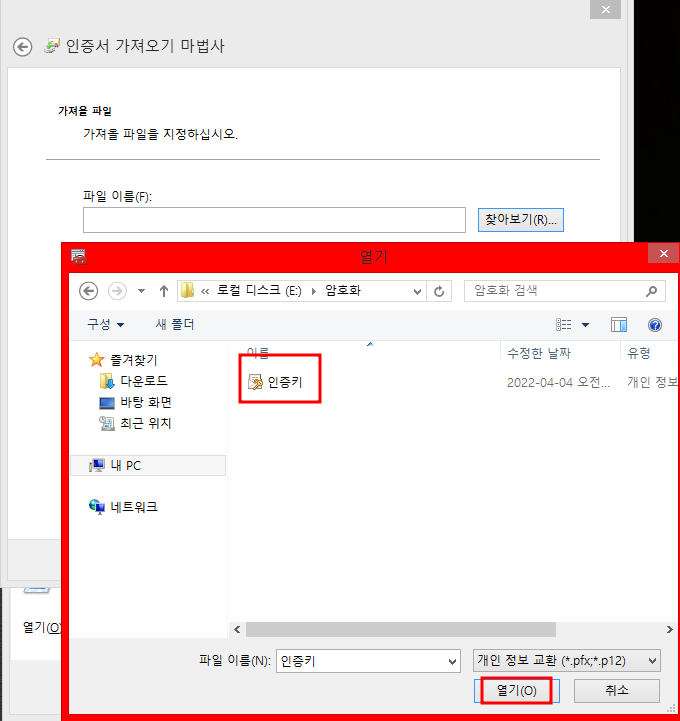
Task: Go back in the Open dialog
Action: click(88, 291)
